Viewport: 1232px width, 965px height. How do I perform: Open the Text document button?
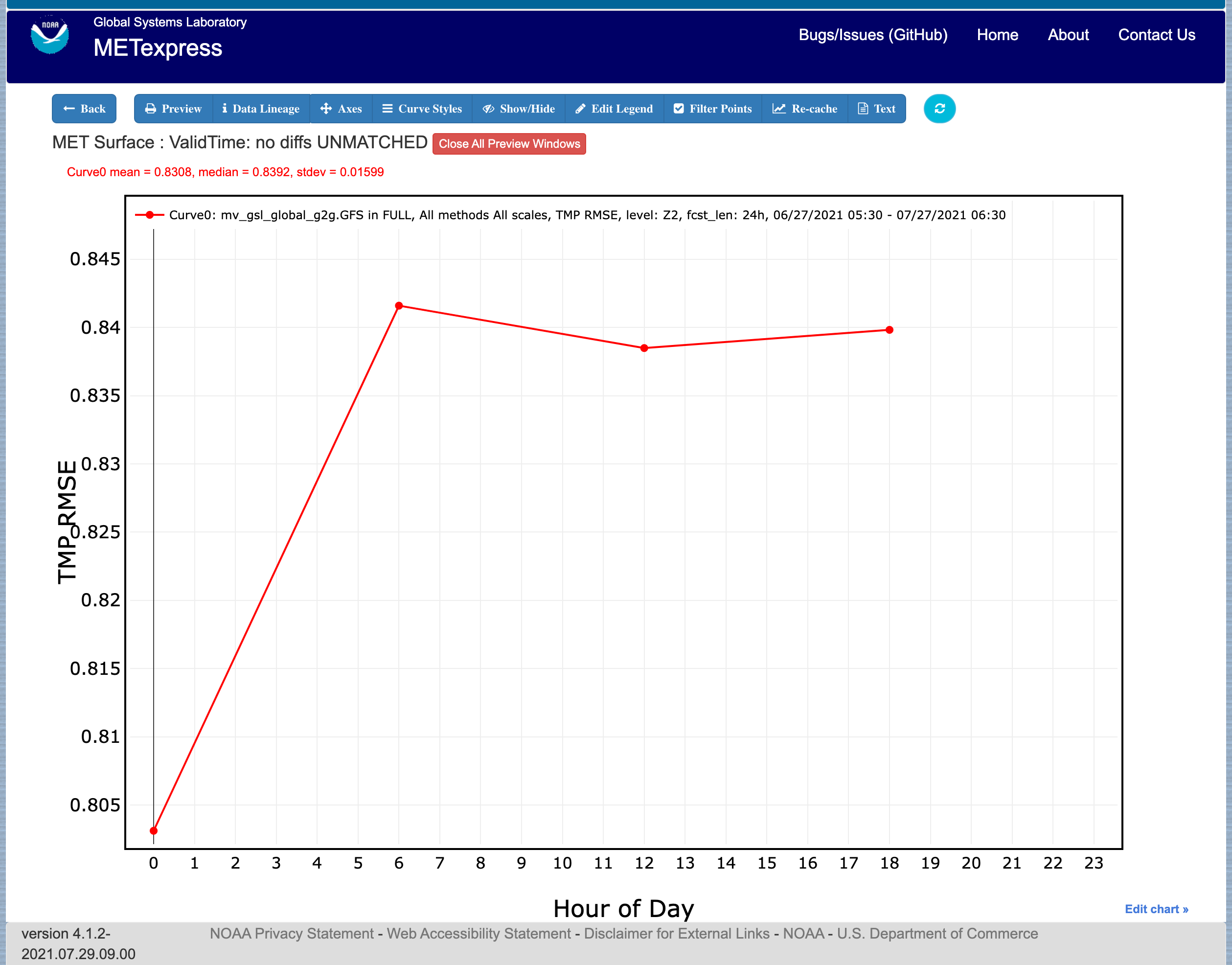click(x=877, y=109)
